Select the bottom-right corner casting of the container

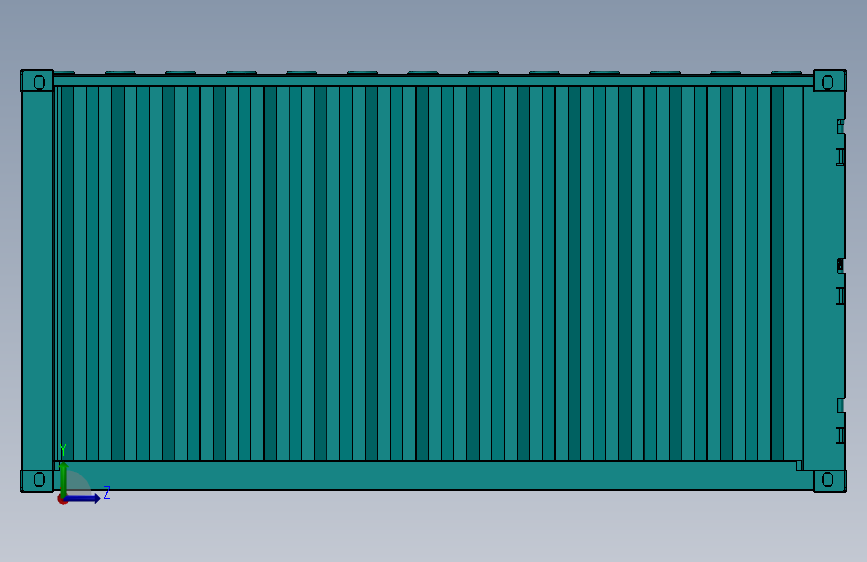[830, 481]
